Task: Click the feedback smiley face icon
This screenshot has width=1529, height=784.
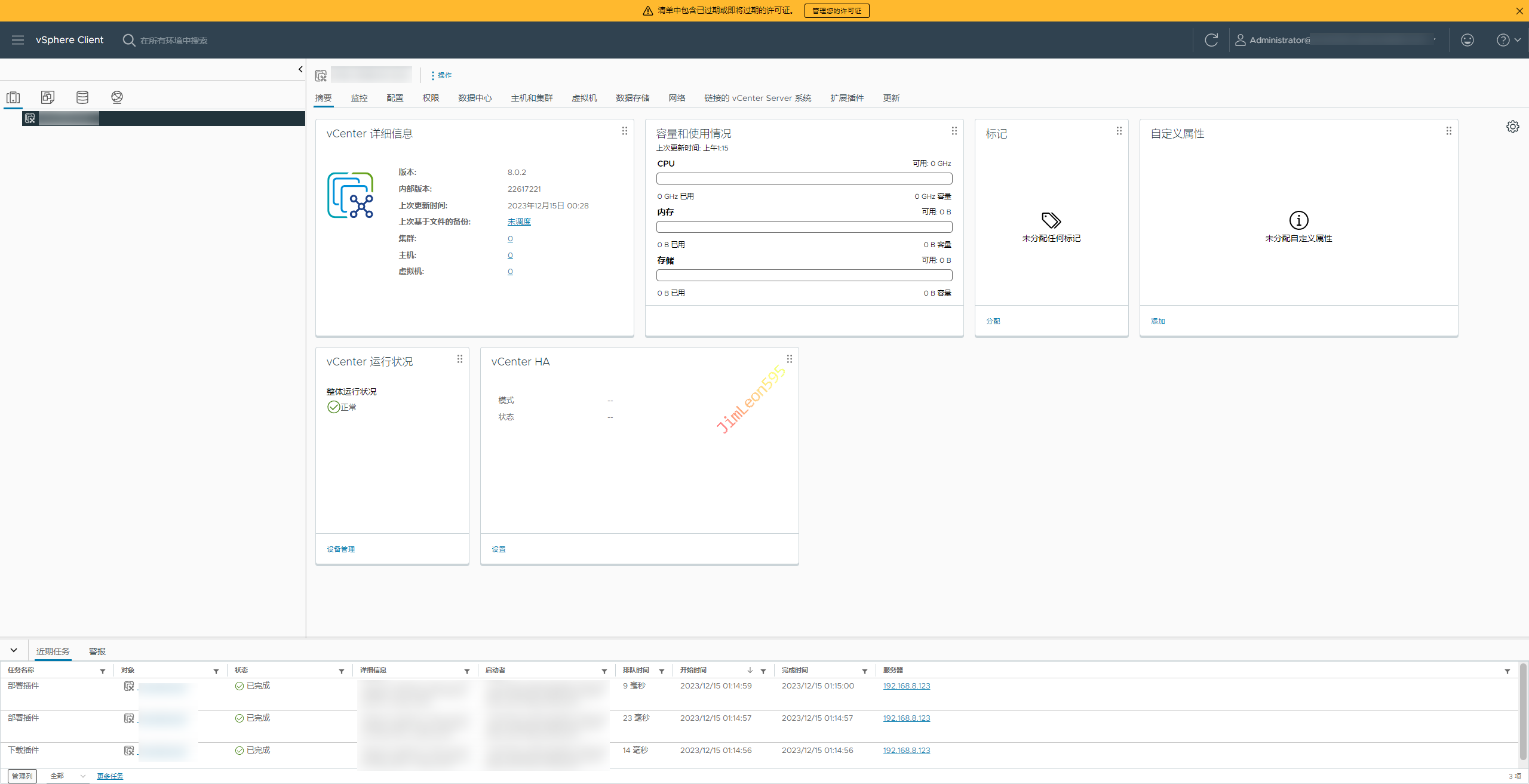Action: [x=1467, y=40]
